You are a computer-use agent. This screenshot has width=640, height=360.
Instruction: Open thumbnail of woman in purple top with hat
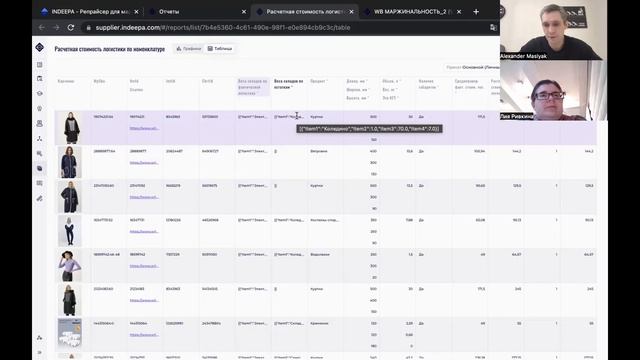click(x=70, y=265)
